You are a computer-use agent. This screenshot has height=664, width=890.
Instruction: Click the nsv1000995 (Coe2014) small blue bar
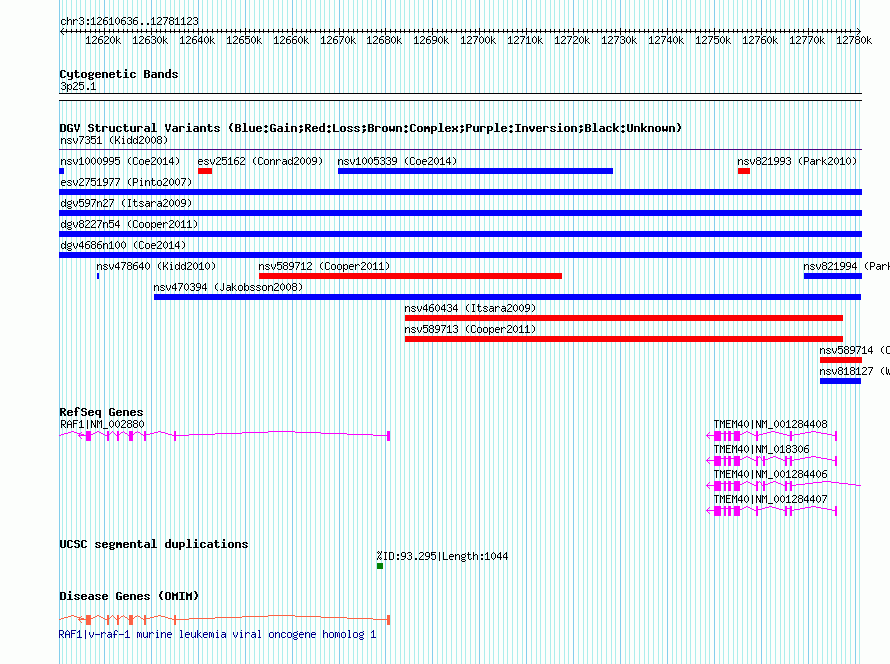(62, 171)
